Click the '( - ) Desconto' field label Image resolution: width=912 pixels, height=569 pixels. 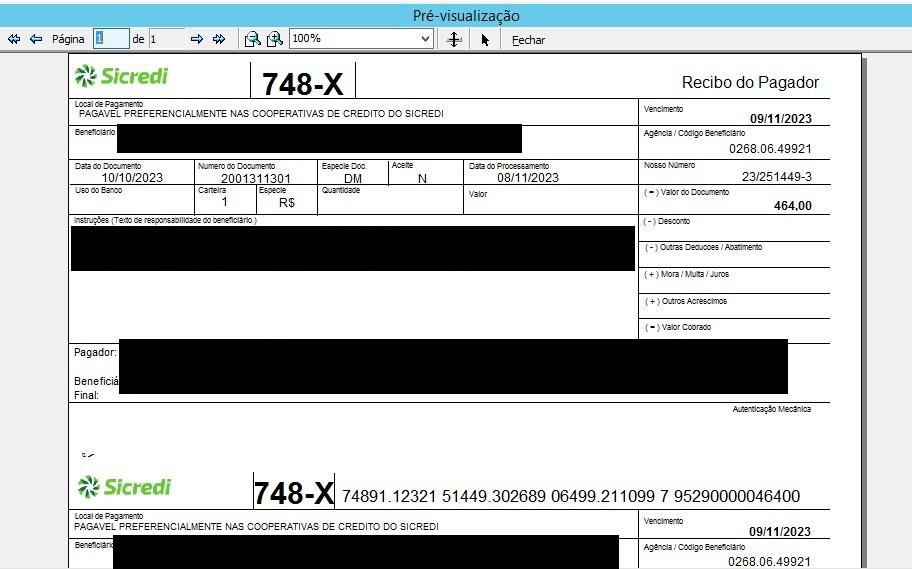pos(667,222)
